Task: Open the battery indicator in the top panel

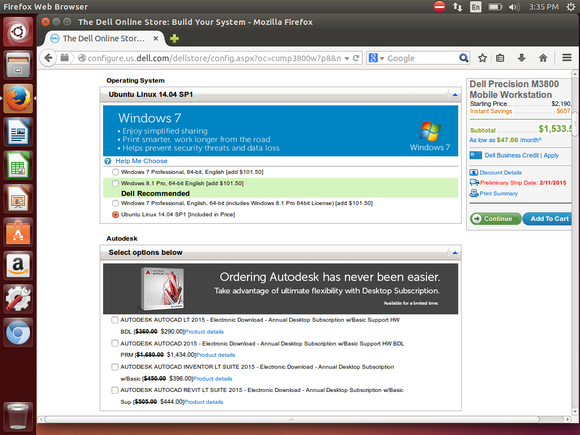Action: (x=495, y=7)
